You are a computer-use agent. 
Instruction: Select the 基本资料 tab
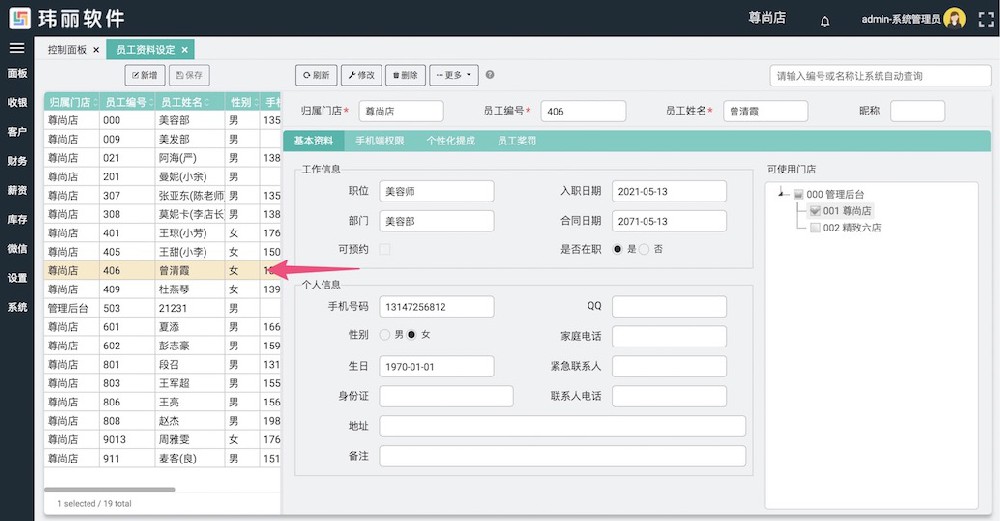313,141
